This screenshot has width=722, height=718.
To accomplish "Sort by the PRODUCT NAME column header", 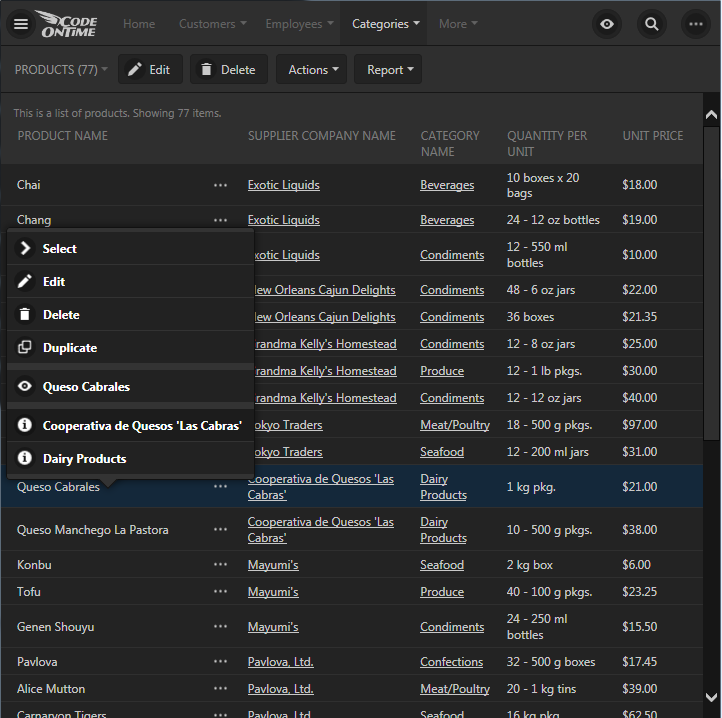I will (x=63, y=136).
